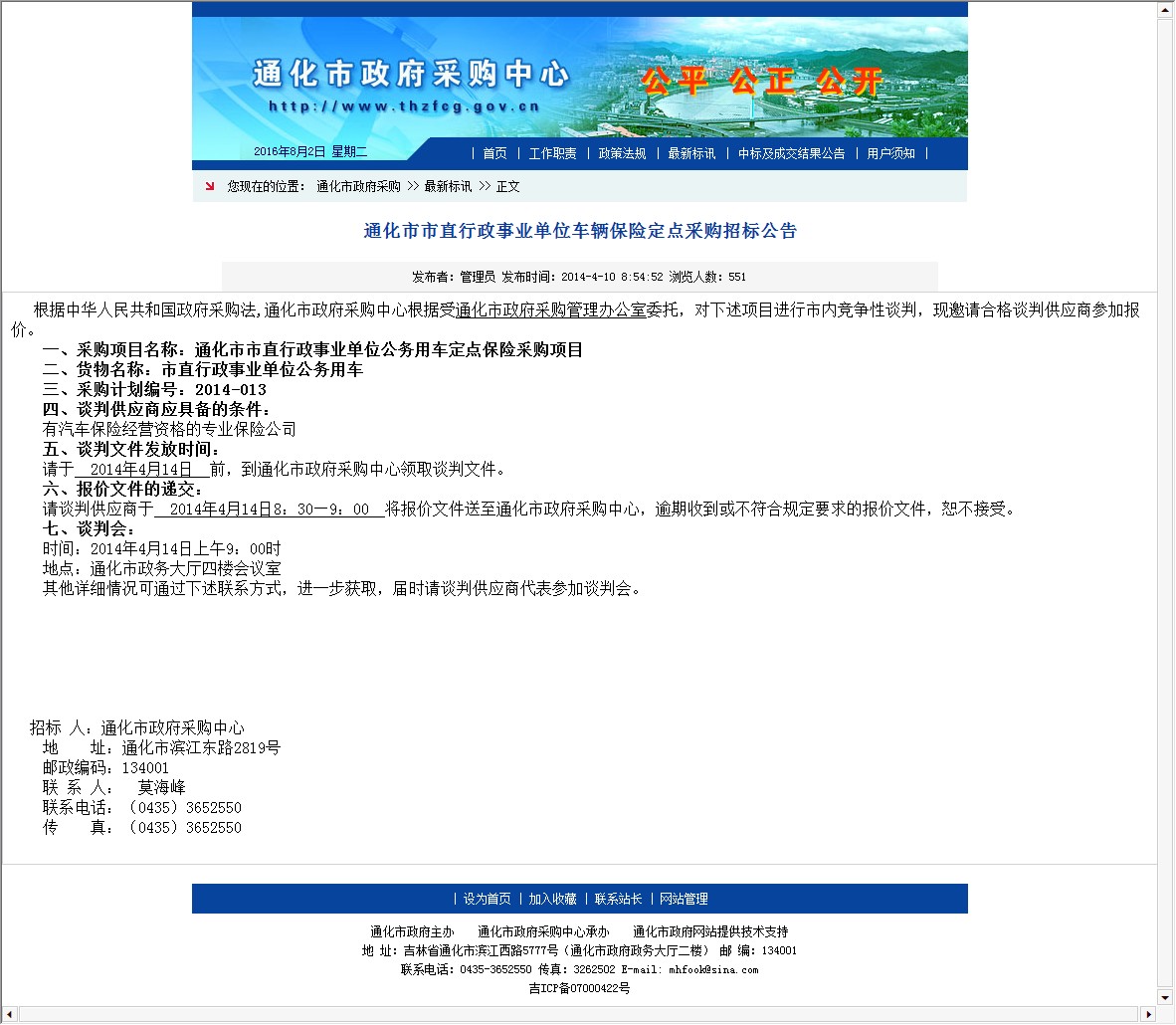Viewport: 1176px width, 1025px height.
Task: Click 用户须知 in the navigation bar
Action: [x=890, y=153]
